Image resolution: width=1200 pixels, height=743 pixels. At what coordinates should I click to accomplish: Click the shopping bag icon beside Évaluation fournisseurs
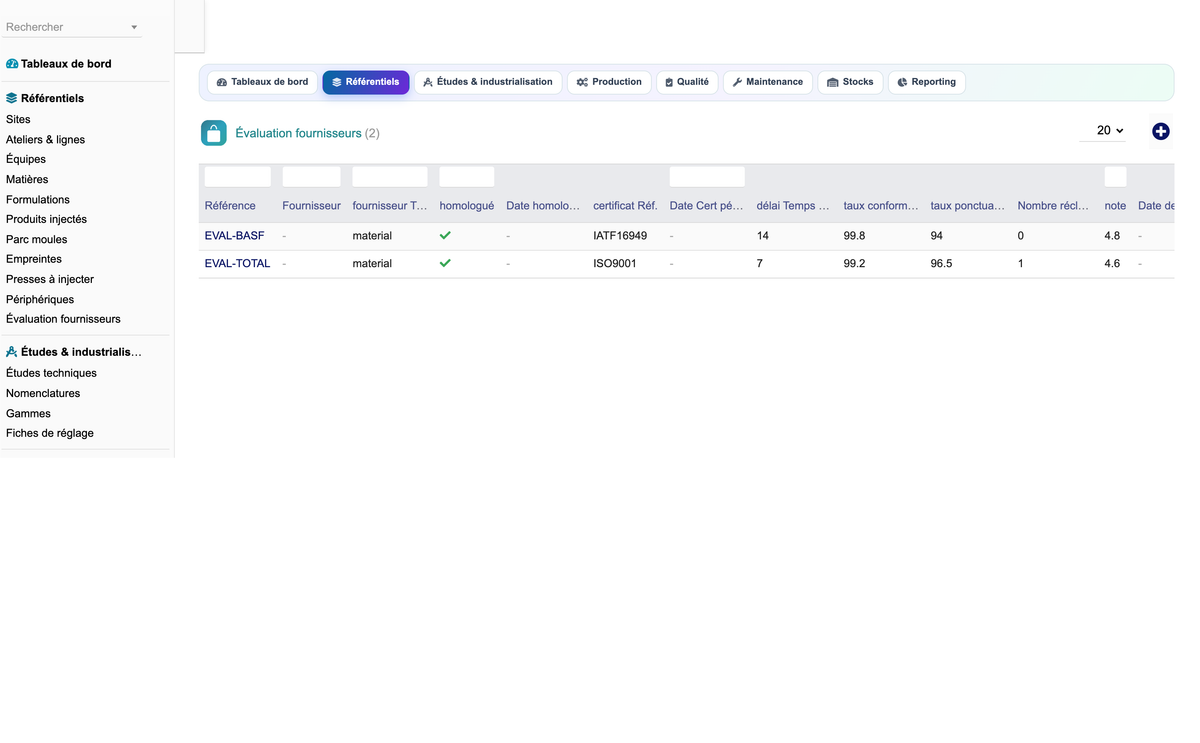pyautogui.click(x=214, y=133)
